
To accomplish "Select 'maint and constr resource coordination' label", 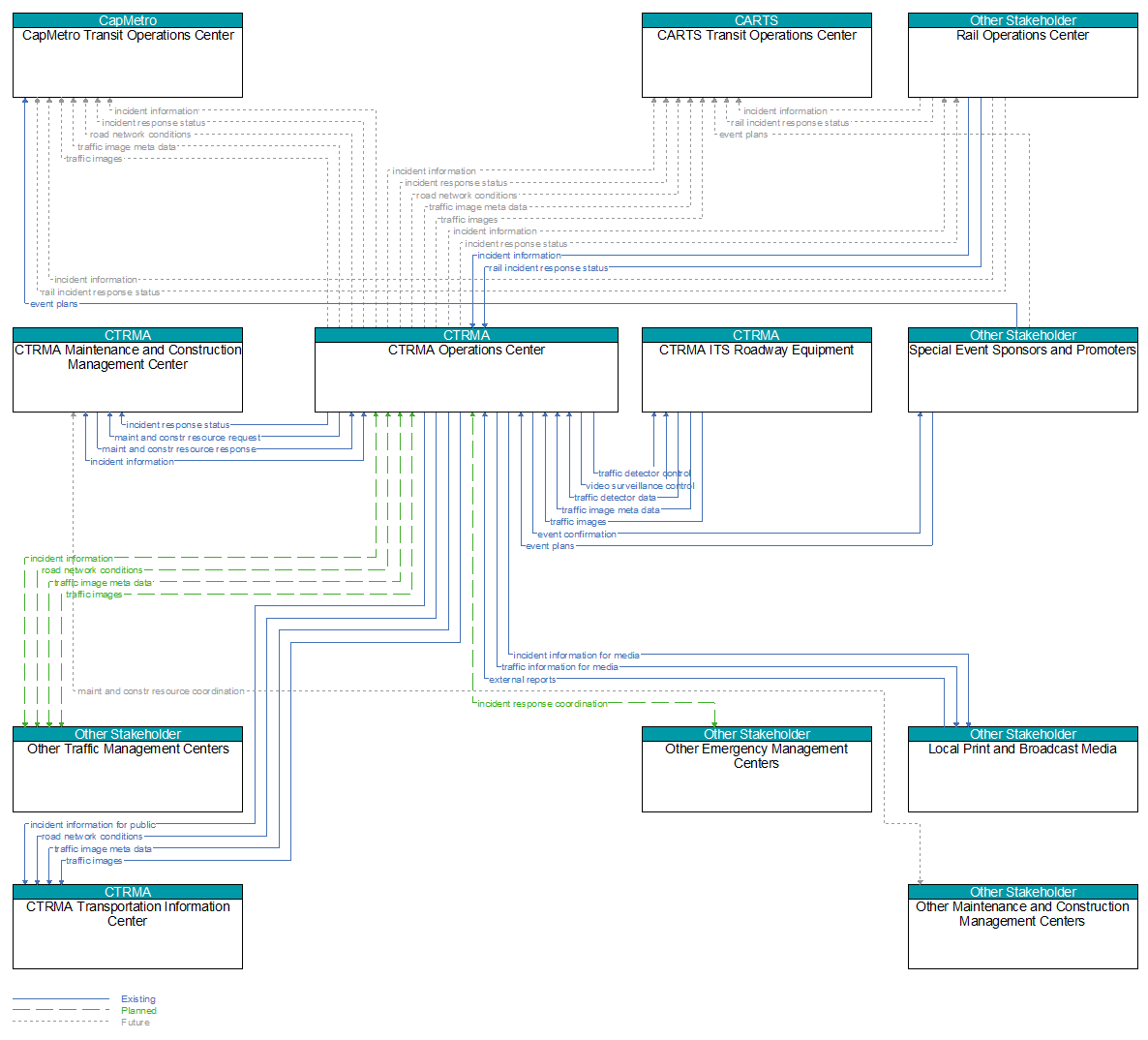I will coord(161,690).
